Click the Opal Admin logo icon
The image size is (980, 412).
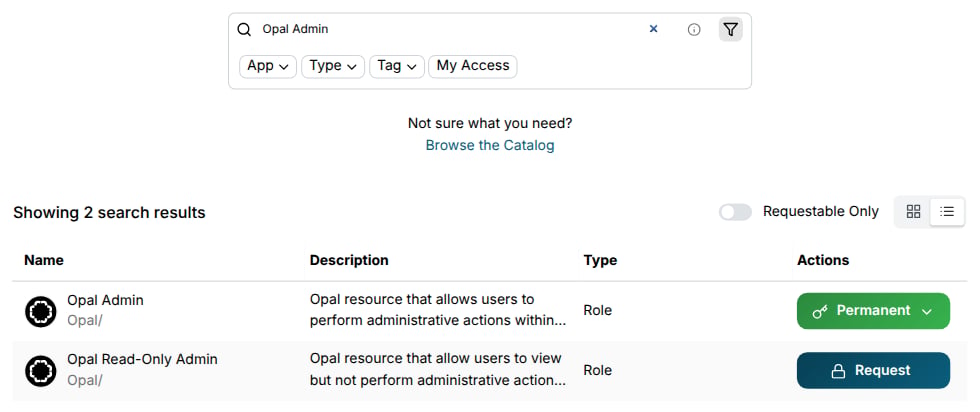tap(41, 311)
